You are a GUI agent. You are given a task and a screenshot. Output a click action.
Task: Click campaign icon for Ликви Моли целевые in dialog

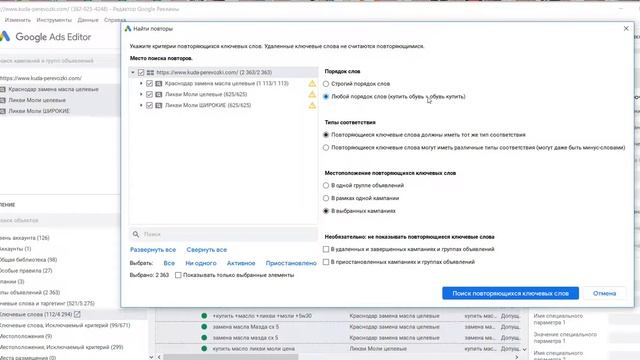[x=159, y=94]
